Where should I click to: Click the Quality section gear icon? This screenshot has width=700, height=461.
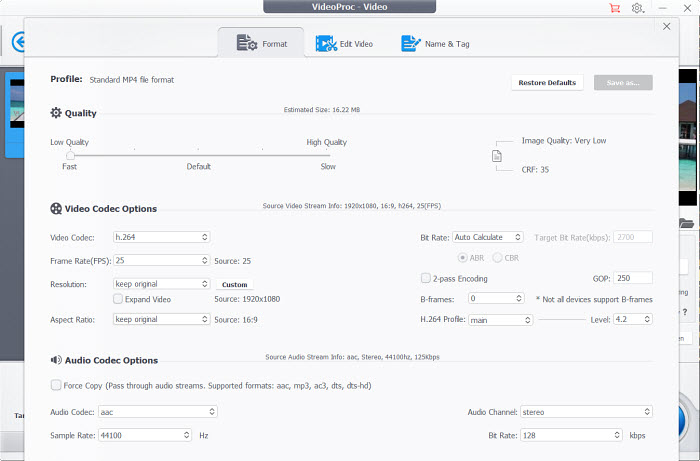coord(56,113)
